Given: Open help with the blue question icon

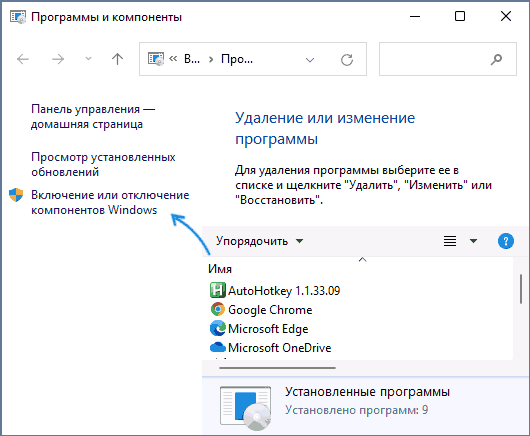Looking at the screenshot, I should click(506, 241).
